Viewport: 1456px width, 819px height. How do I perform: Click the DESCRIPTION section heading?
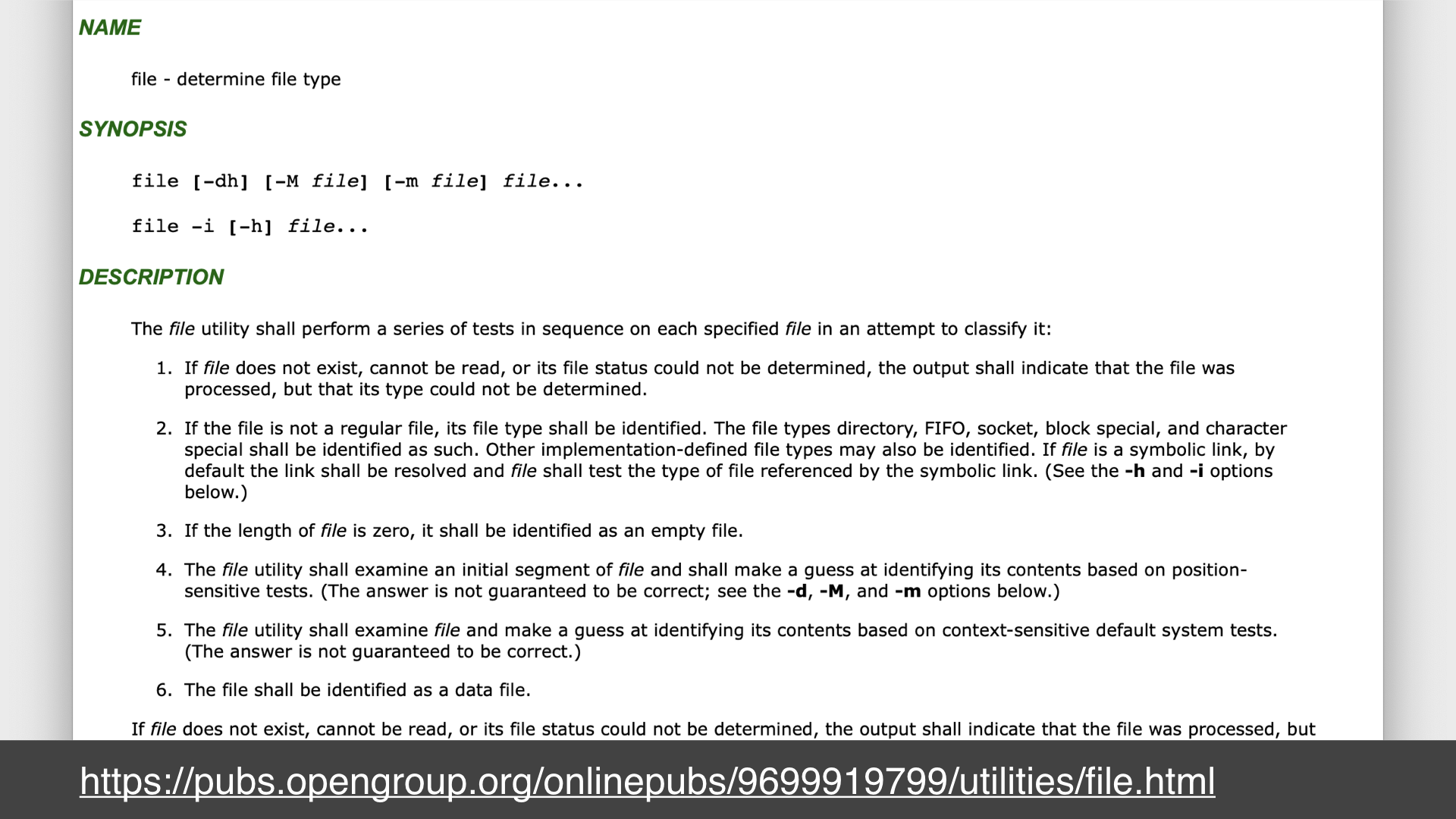pyautogui.click(x=151, y=276)
